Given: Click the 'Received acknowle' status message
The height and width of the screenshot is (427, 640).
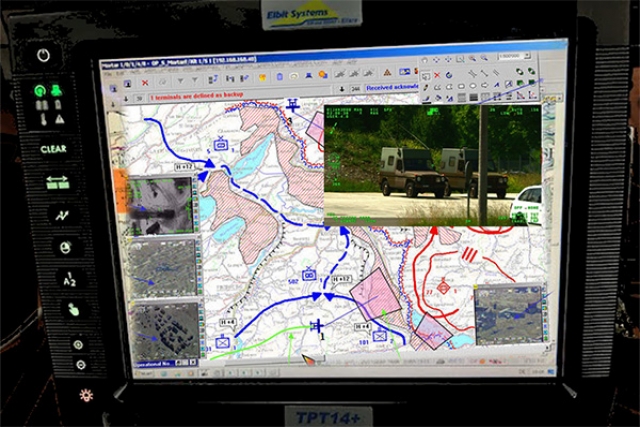Looking at the screenshot, I should pyautogui.click(x=392, y=87).
